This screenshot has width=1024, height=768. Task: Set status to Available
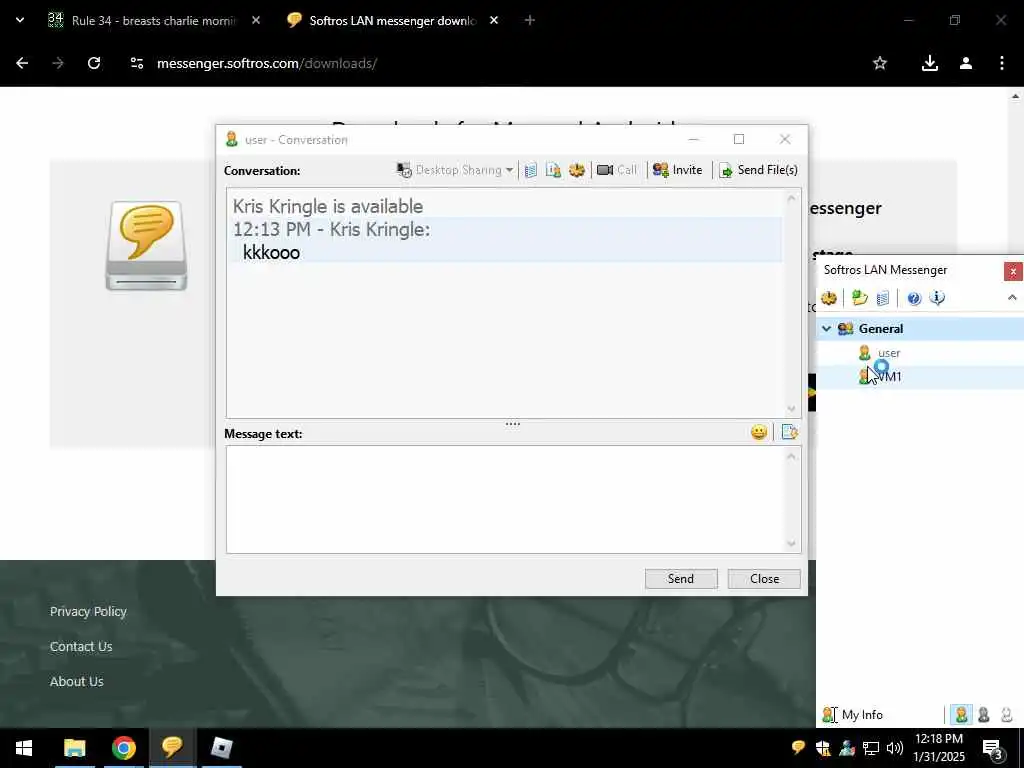click(x=961, y=715)
